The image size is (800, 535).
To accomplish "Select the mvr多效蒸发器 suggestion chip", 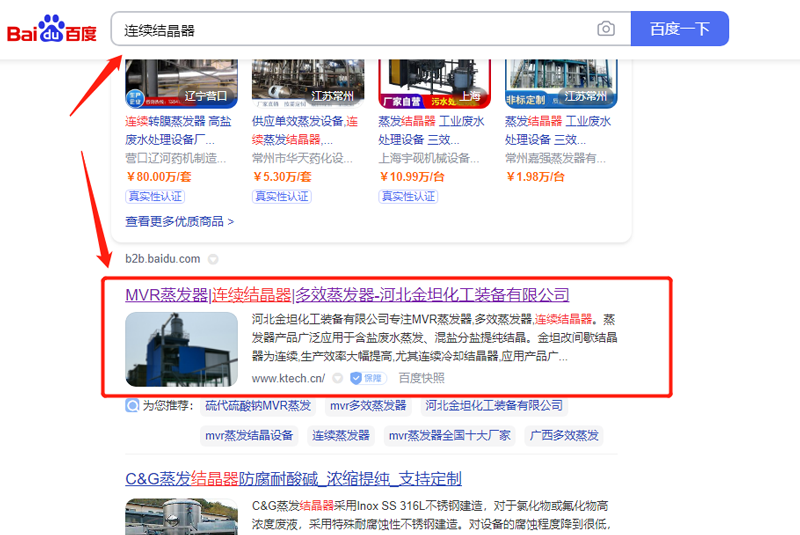I will 368,406.
